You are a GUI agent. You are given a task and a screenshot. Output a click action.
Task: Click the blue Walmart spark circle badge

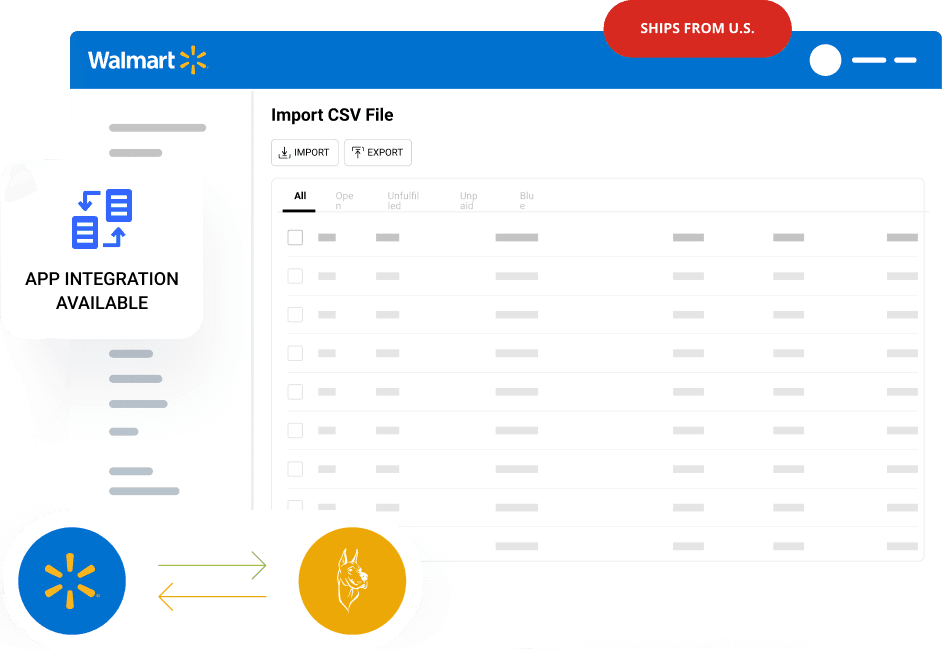72,581
